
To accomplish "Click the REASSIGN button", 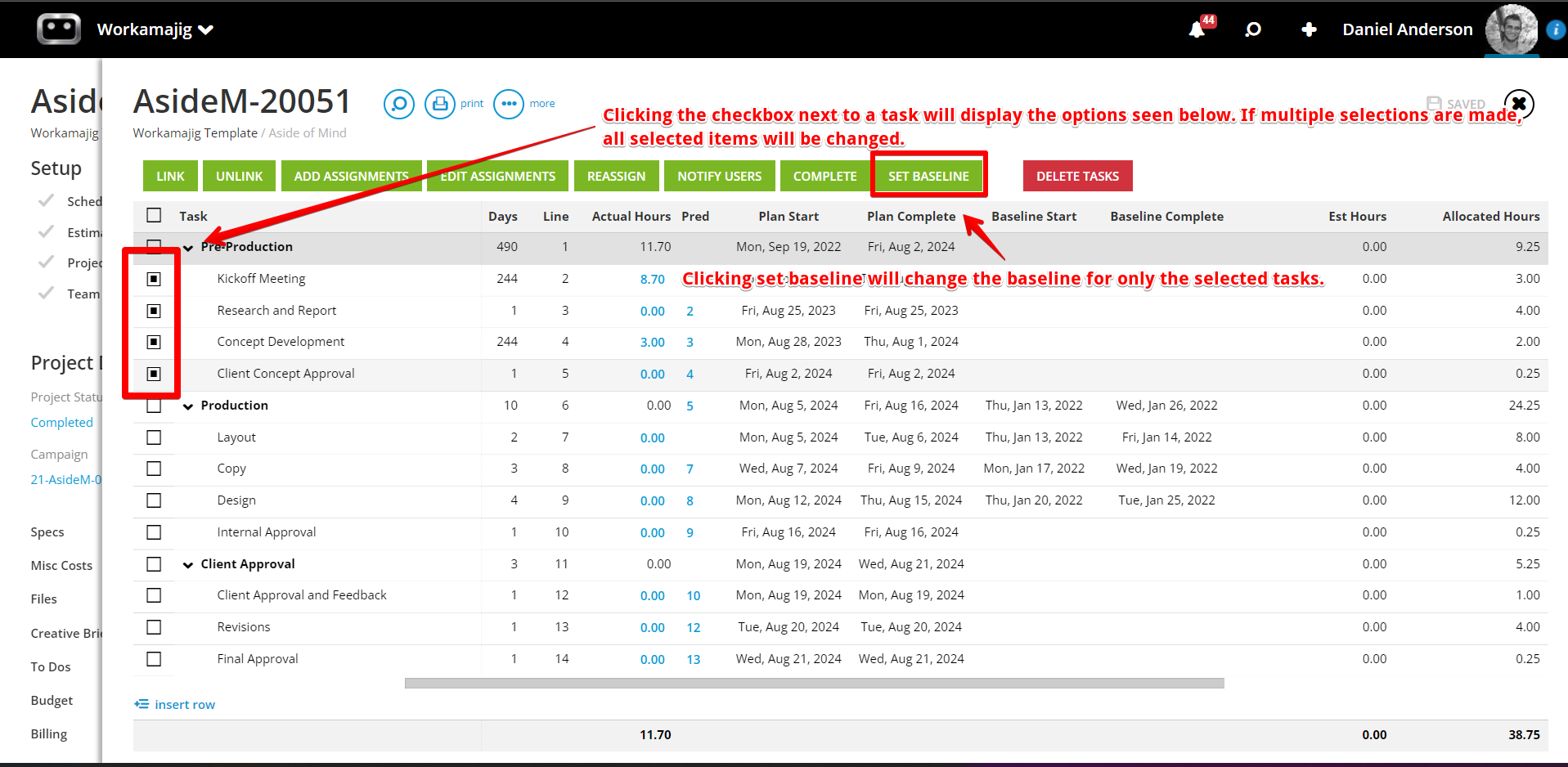I will (616, 176).
